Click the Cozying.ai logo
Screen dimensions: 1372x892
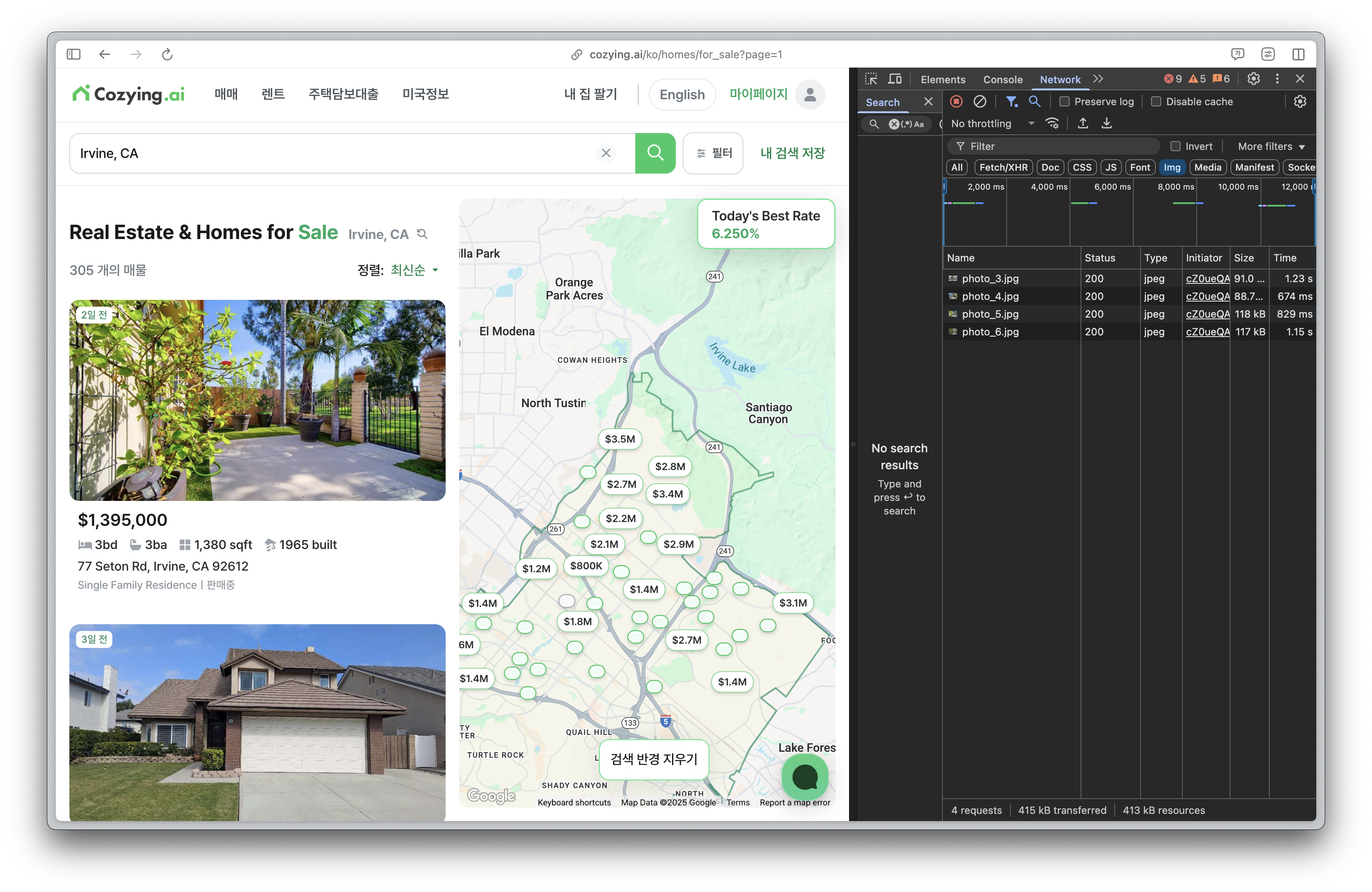[x=128, y=94]
